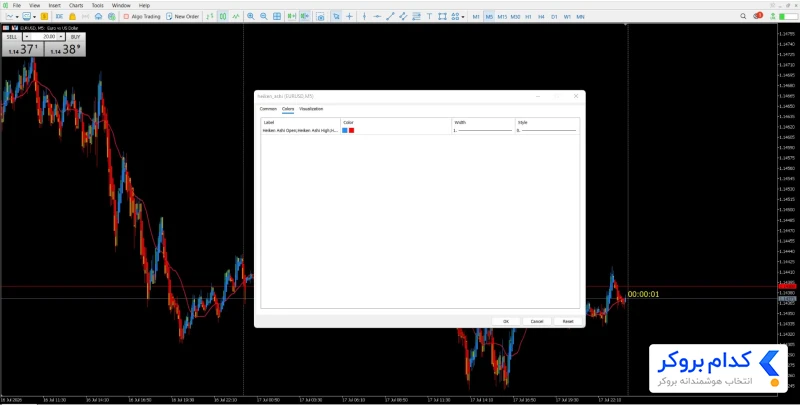Open the Style line selector in dialog
The height and width of the screenshot is (405, 800).
click(x=547, y=131)
